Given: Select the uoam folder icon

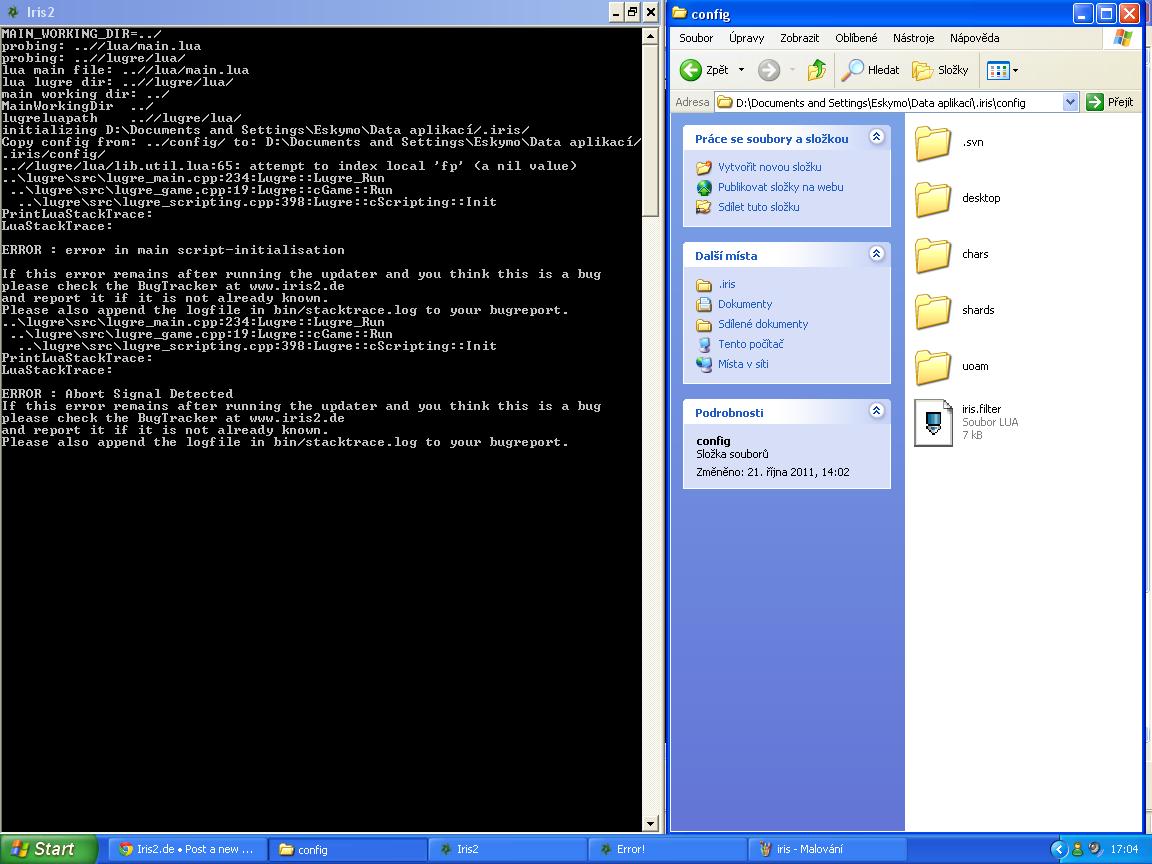Looking at the screenshot, I should pyautogui.click(x=933, y=367).
